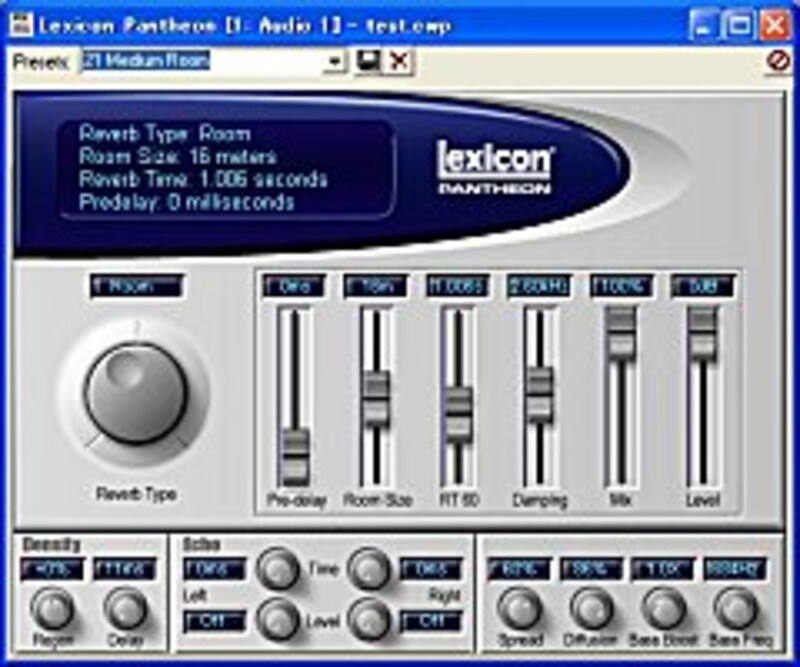Click the Level slider handle
Viewport: 800px width, 667px height.
[x=702, y=332]
